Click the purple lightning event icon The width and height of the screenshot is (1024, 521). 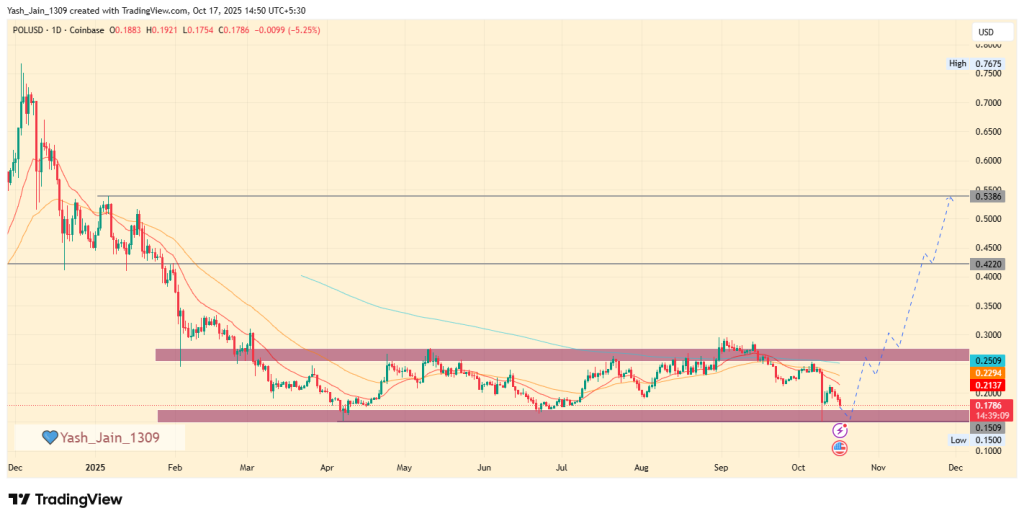coord(839,430)
